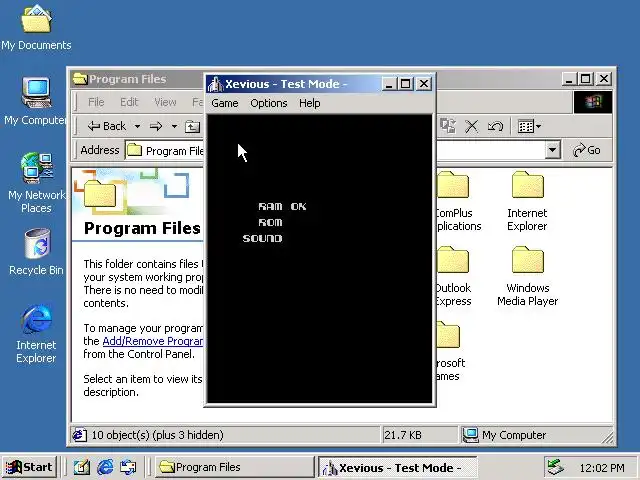640x480 pixels.
Task: Open the Back history dropdown arrow
Action: (x=138, y=127)
